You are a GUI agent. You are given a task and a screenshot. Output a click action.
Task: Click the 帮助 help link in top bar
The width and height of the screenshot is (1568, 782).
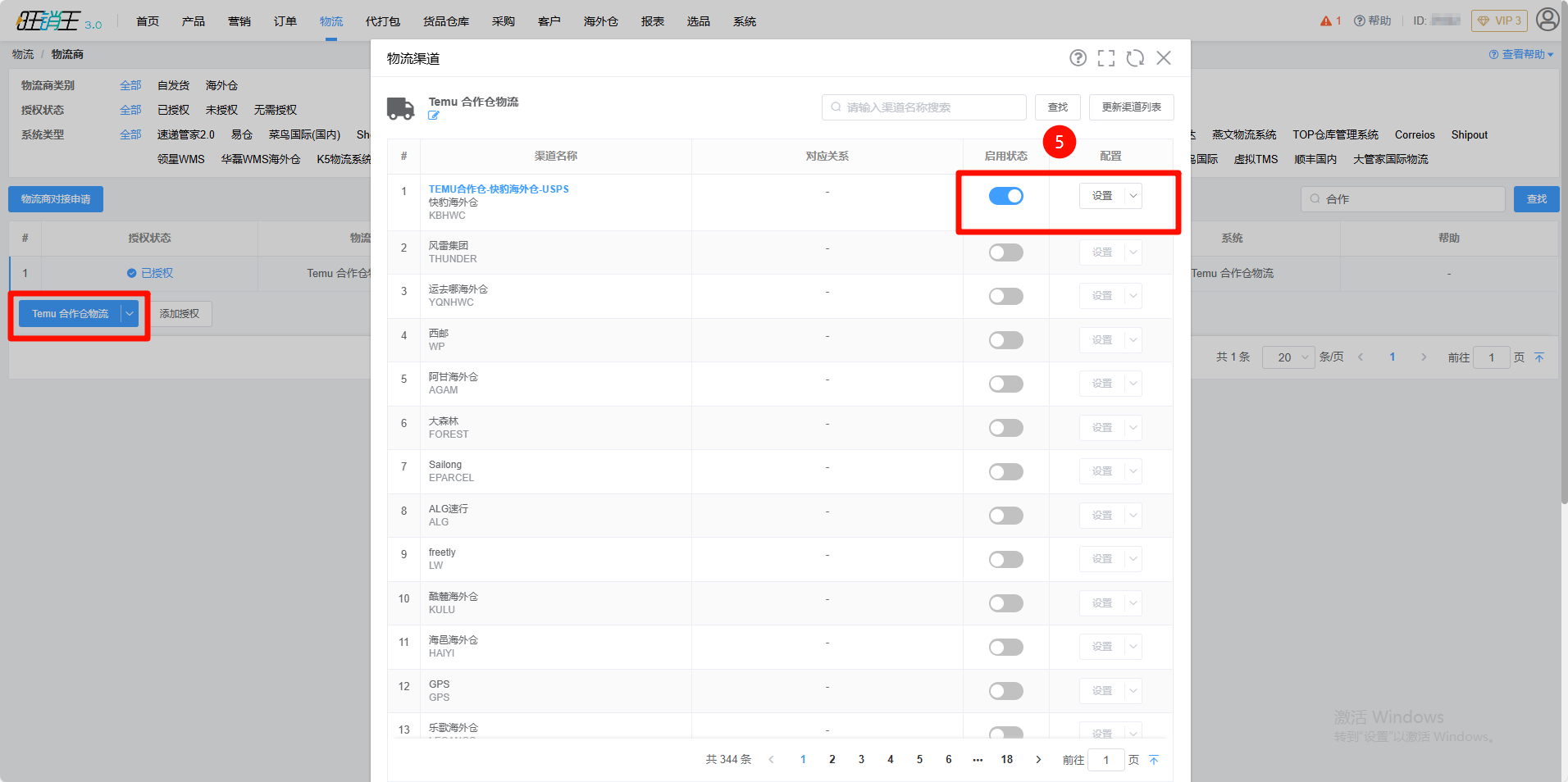click(1373, 20)
